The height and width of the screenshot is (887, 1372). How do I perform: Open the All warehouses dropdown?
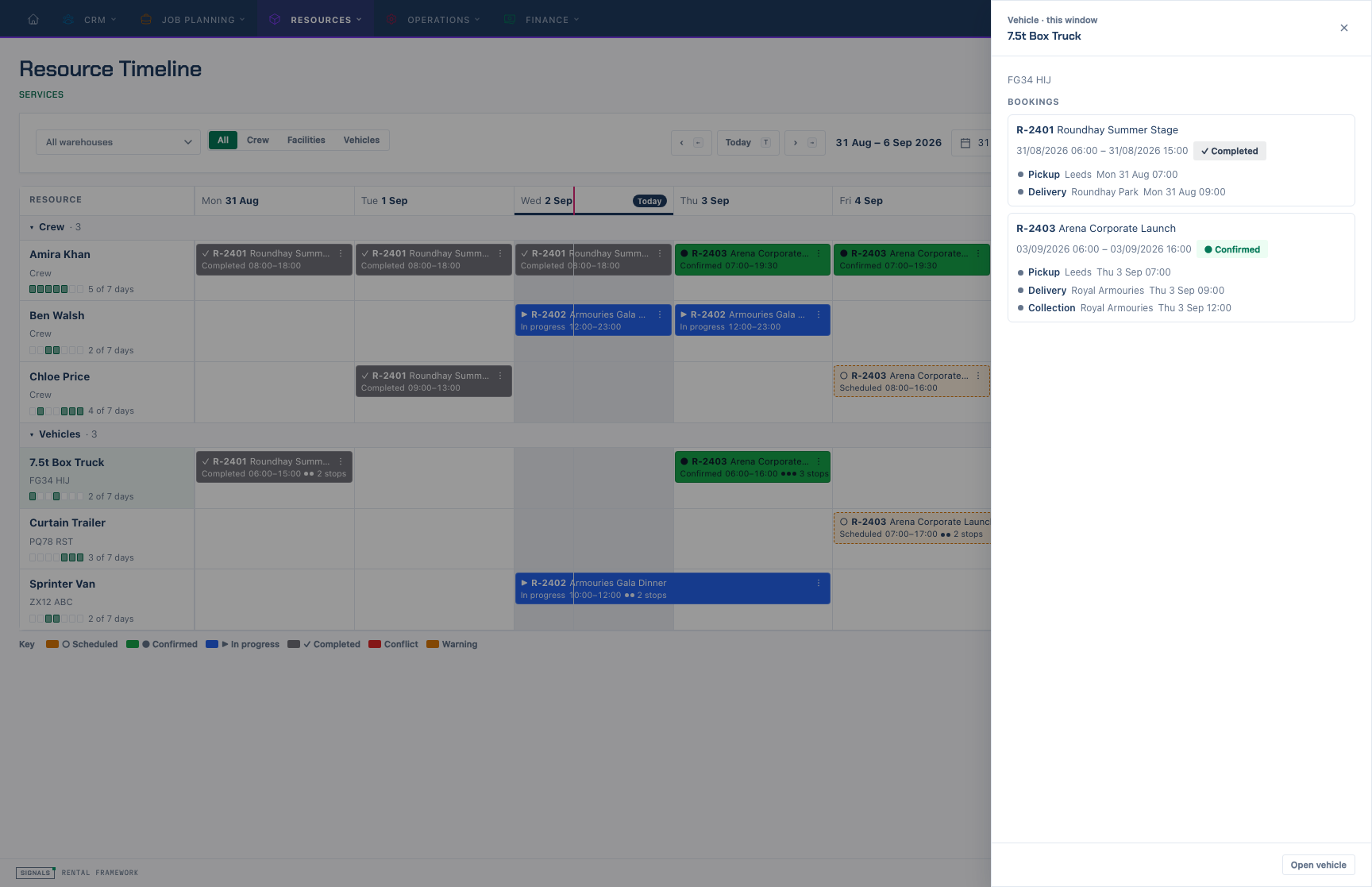point(118,142)
